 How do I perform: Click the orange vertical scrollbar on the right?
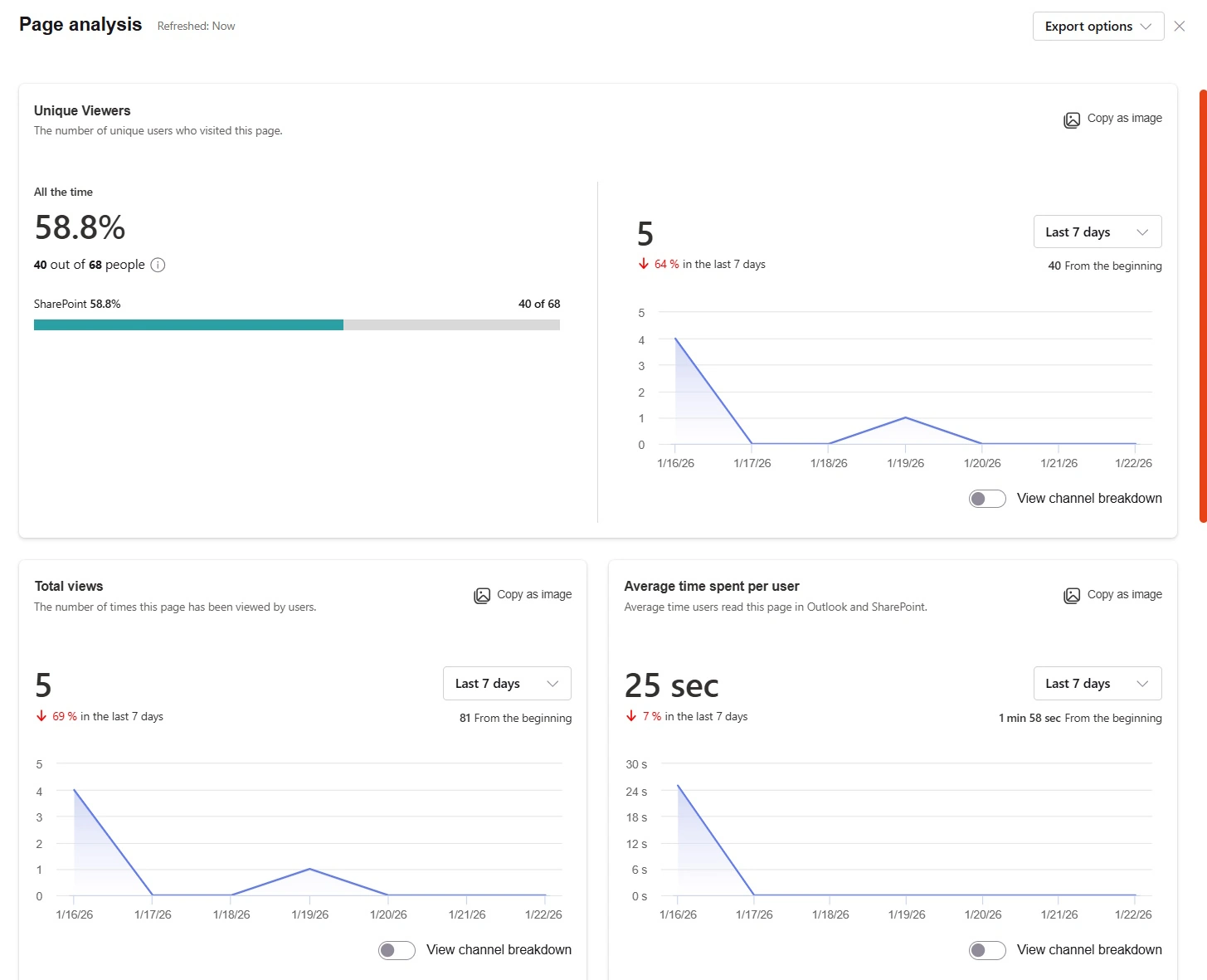pyautogui.click(x=1203, y=305)
